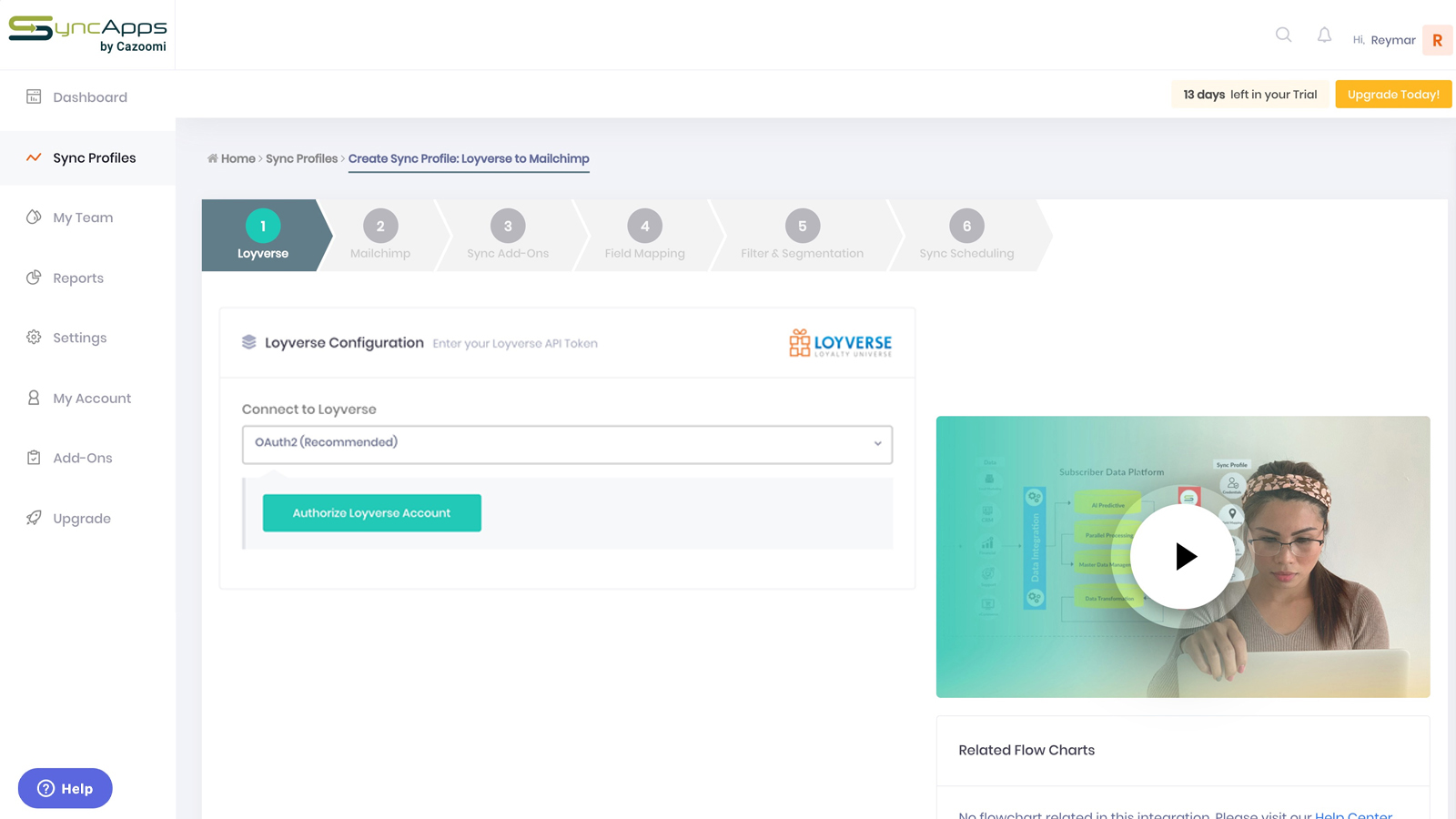Open the Dashboard panel icon
The image size is (1456, 819).
click(33, 96)
